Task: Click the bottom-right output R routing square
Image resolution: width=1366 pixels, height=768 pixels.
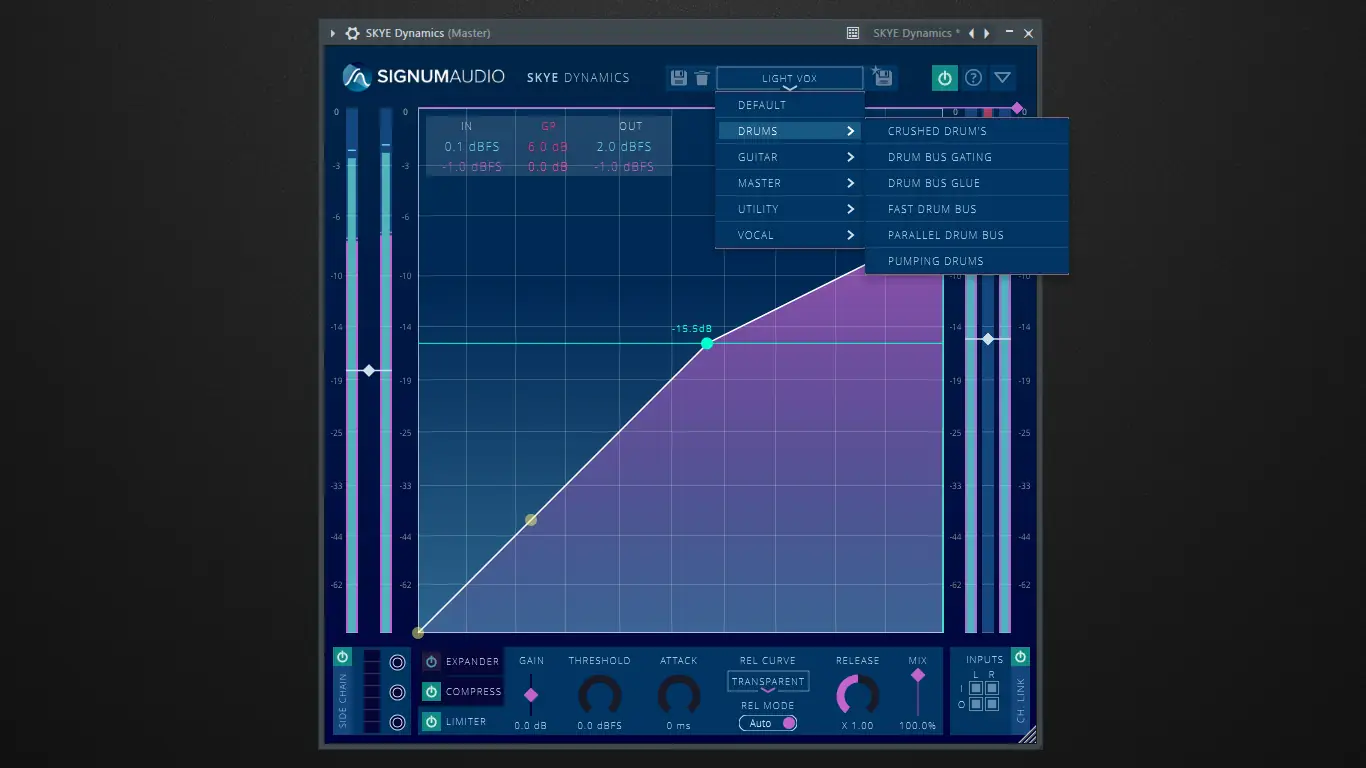Action: click(x=992, y=704)
